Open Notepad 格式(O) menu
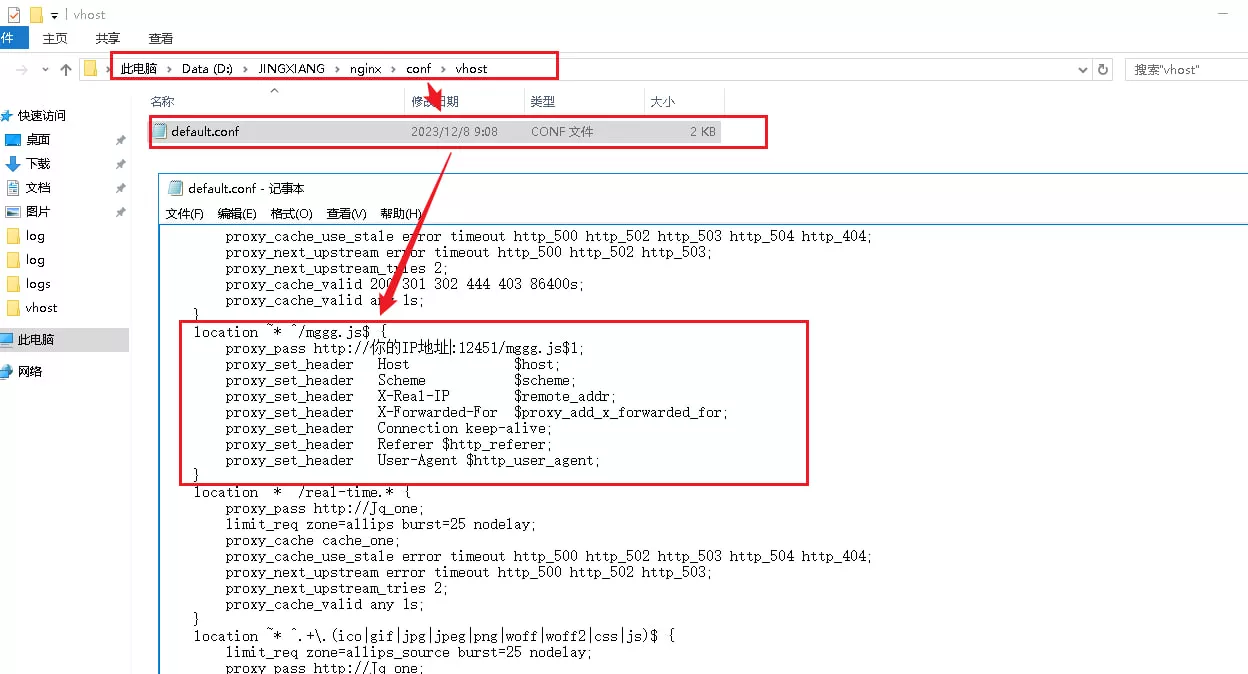Viewport: 1248px width, 674px height. pyautogui.click(x=291, y=214)
